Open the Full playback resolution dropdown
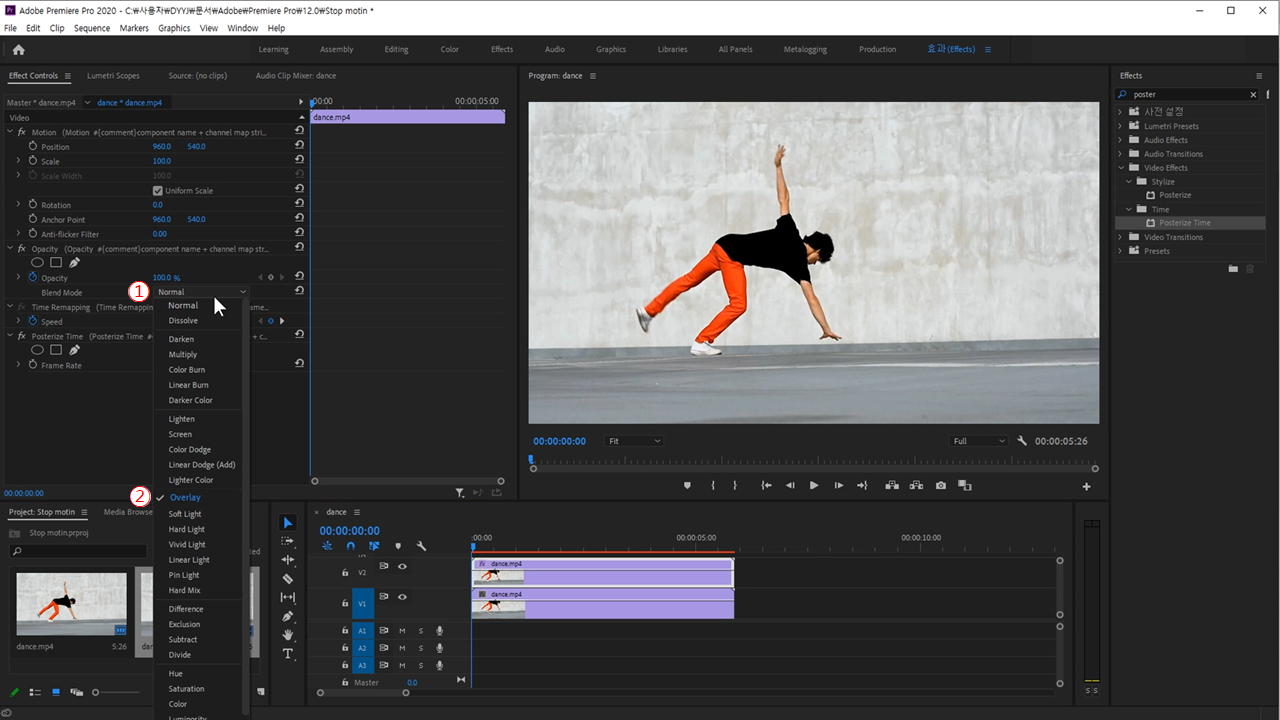The image size is (1280, 720). click(979, 441)
